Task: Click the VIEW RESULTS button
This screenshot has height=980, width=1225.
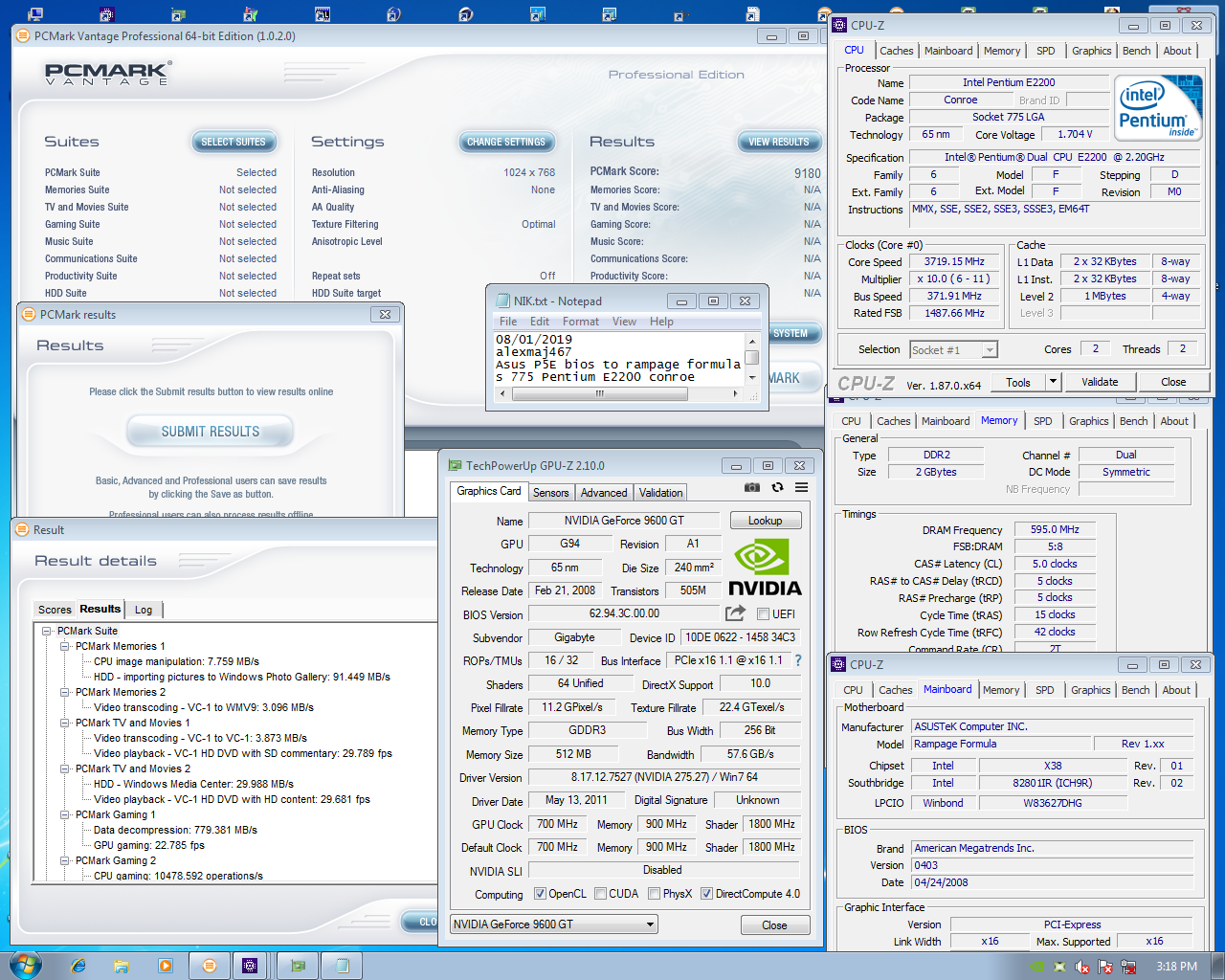Action: pos(779,142)
